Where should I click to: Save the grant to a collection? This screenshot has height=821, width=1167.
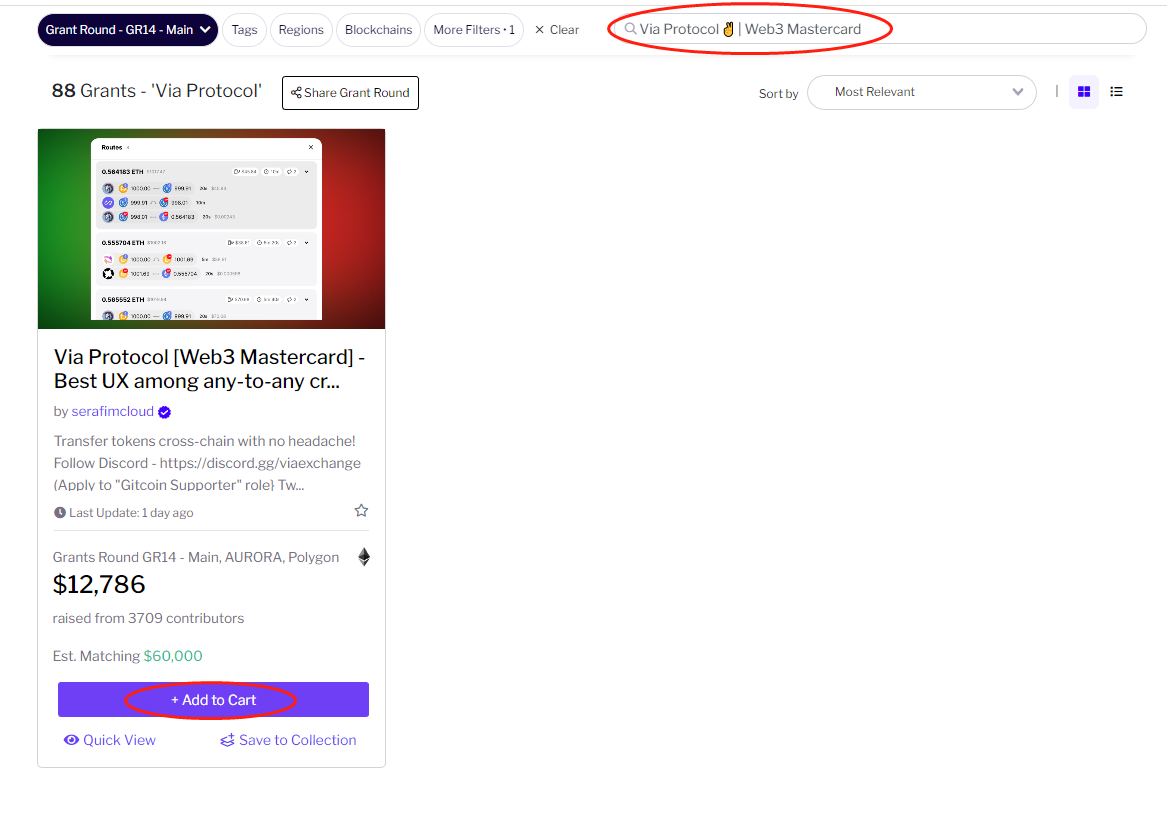click(288, 740)
